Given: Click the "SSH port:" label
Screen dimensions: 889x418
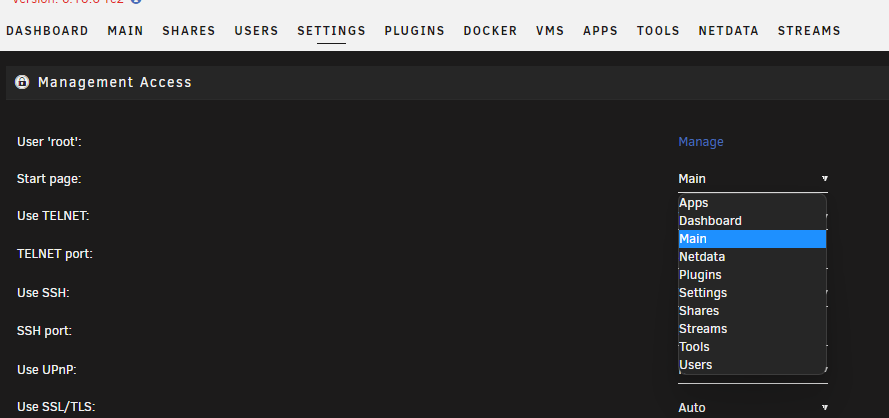Looking at the screenshot, I should click(44, 331).
